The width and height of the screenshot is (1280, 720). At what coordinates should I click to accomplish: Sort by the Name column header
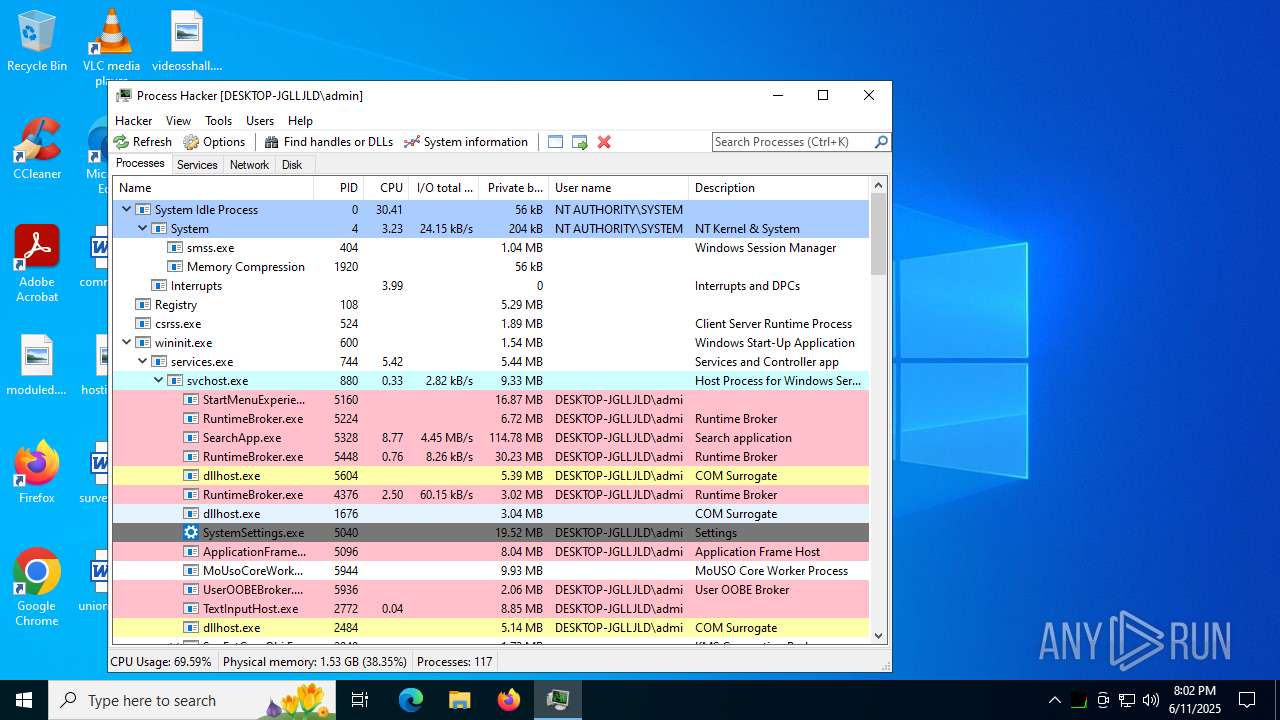214,188
